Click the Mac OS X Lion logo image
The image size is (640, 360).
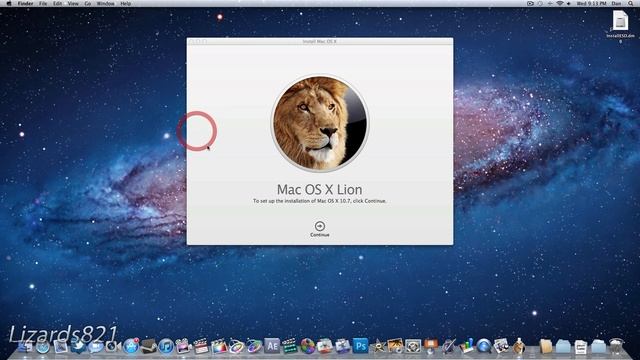click(x=320, y=123)
